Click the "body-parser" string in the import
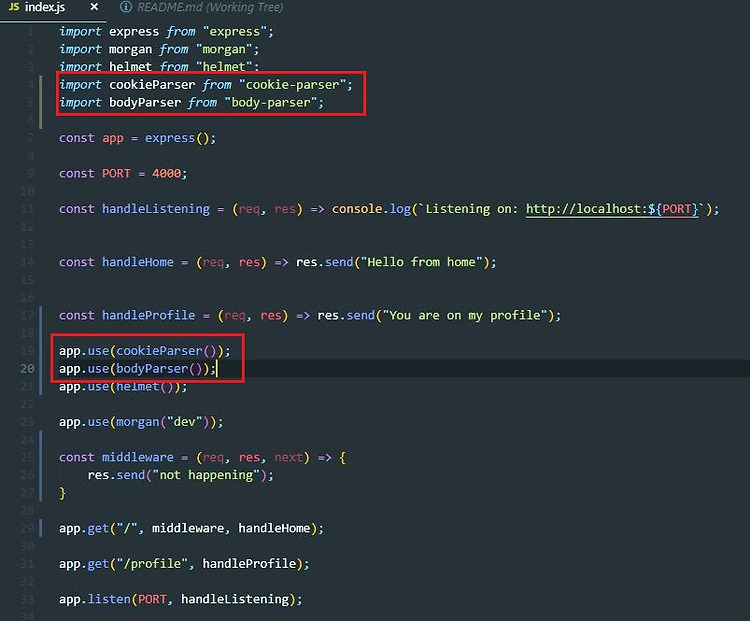The height and width of the screenshot is (621, 750). coord(270,102)
